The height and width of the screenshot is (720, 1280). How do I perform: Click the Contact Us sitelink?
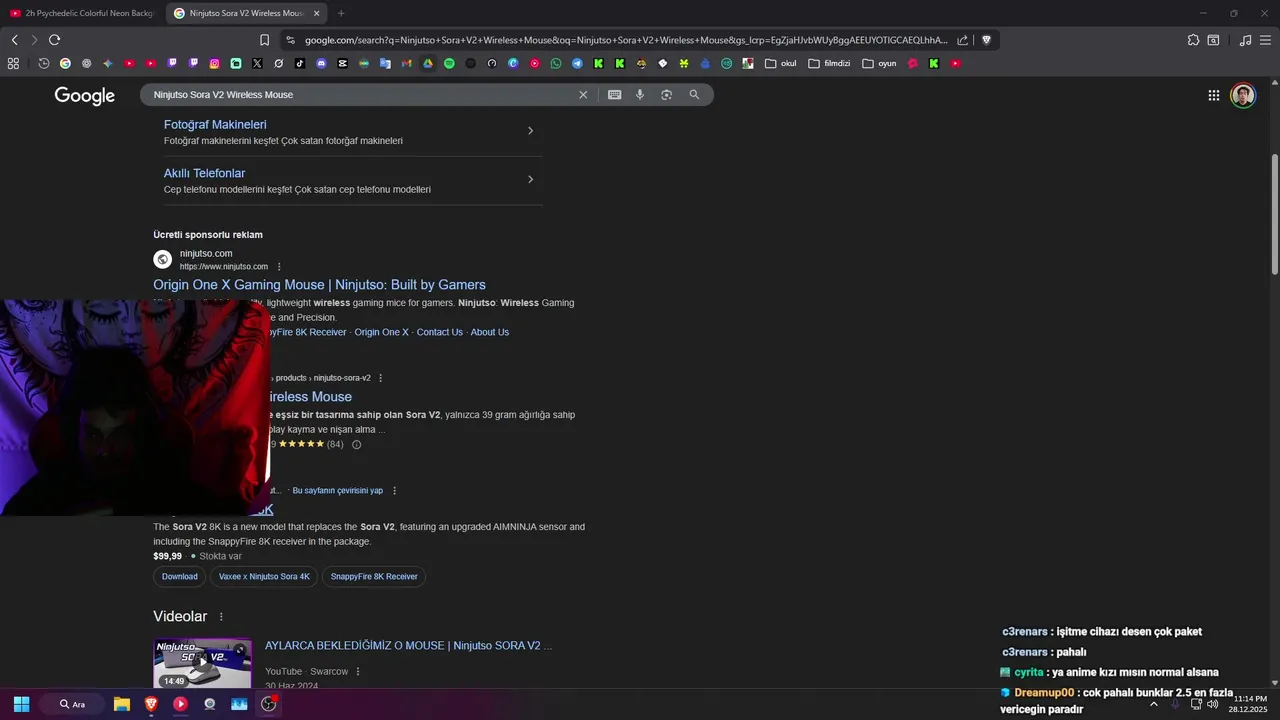coord(439,332)
